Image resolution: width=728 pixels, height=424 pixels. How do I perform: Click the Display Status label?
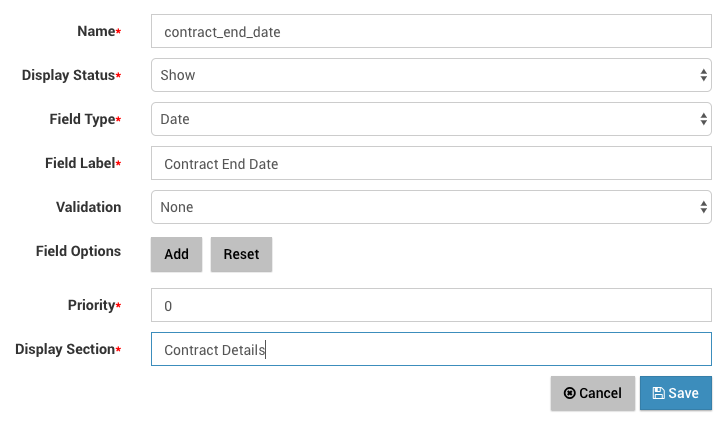click(x=68, y=75)
